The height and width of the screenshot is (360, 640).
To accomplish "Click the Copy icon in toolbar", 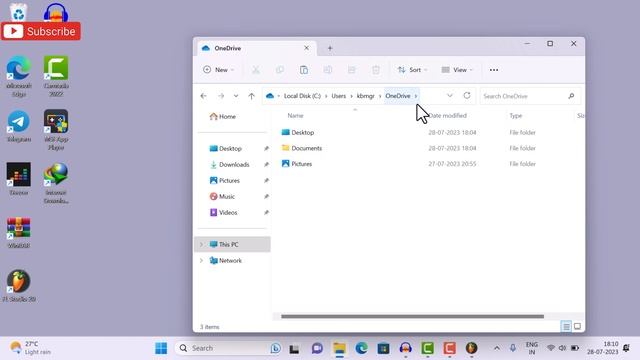I will tap(280, 70).
